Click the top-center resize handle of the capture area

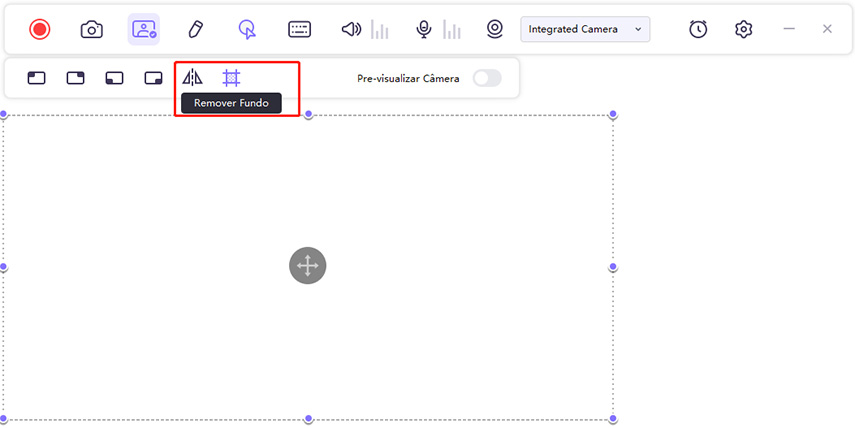[x=308, y=114]
